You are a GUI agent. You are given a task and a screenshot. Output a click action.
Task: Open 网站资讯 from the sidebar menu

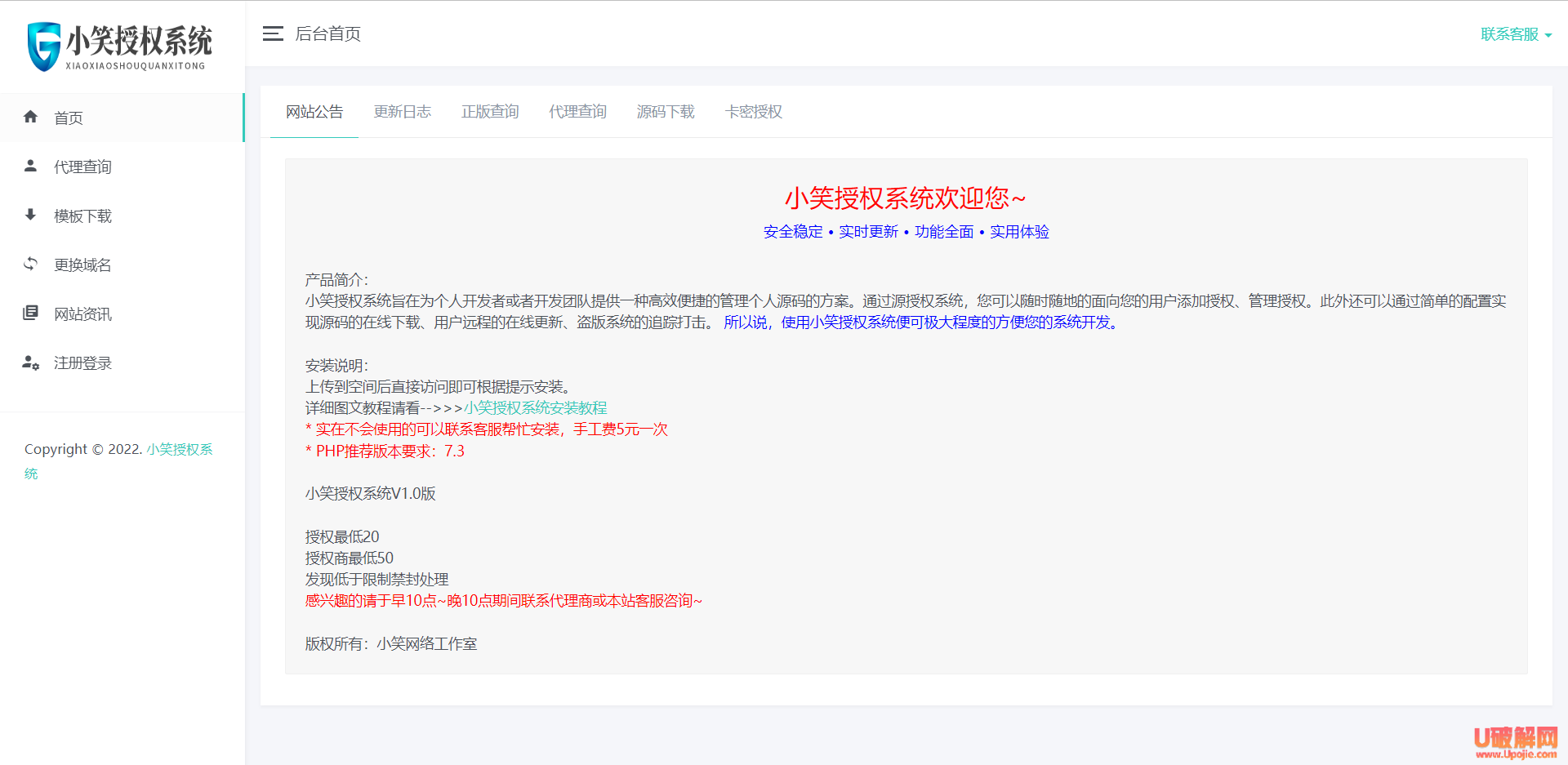[x=82, y=314]
